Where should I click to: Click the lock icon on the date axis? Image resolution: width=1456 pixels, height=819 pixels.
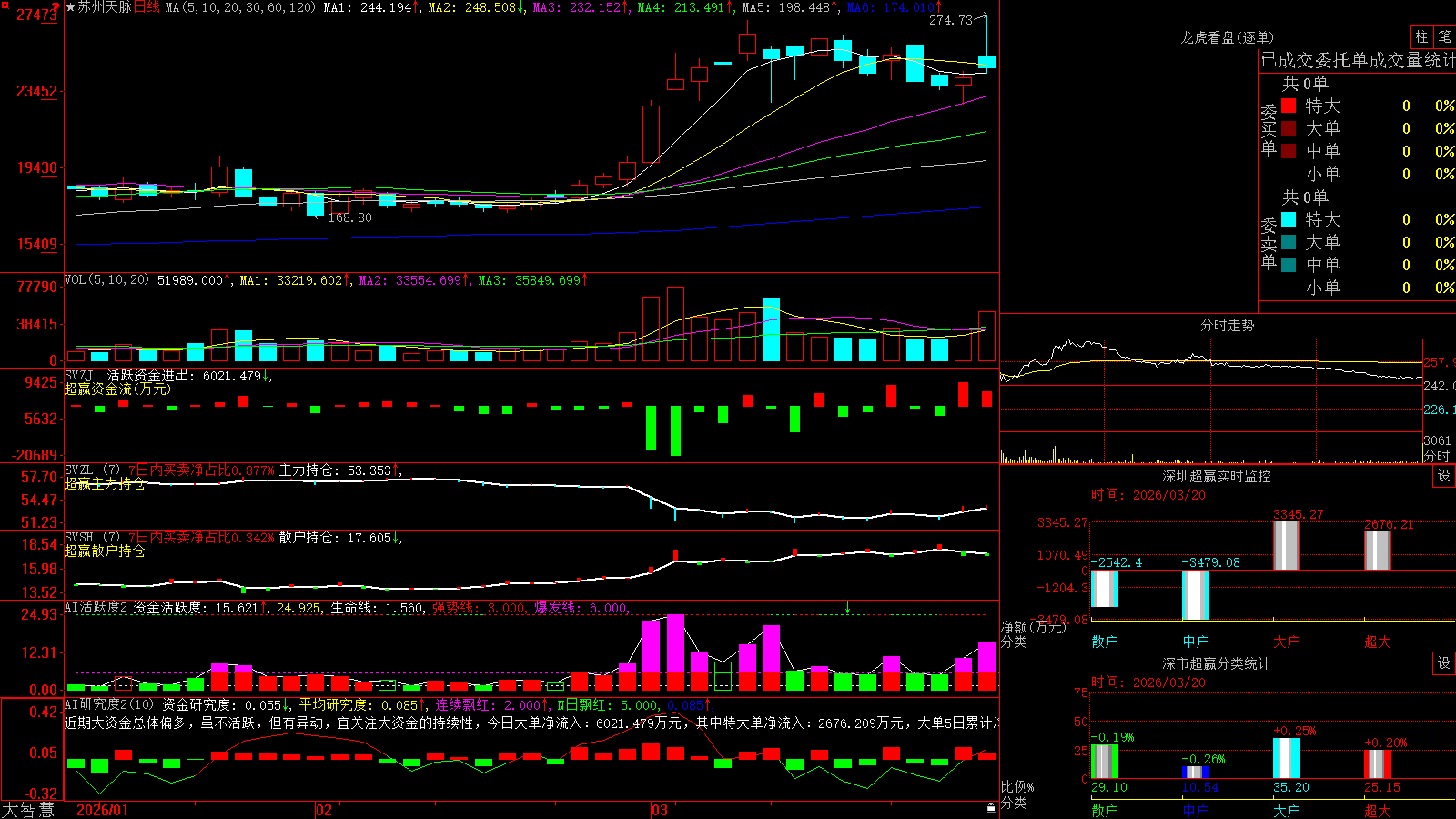(991, 808)
